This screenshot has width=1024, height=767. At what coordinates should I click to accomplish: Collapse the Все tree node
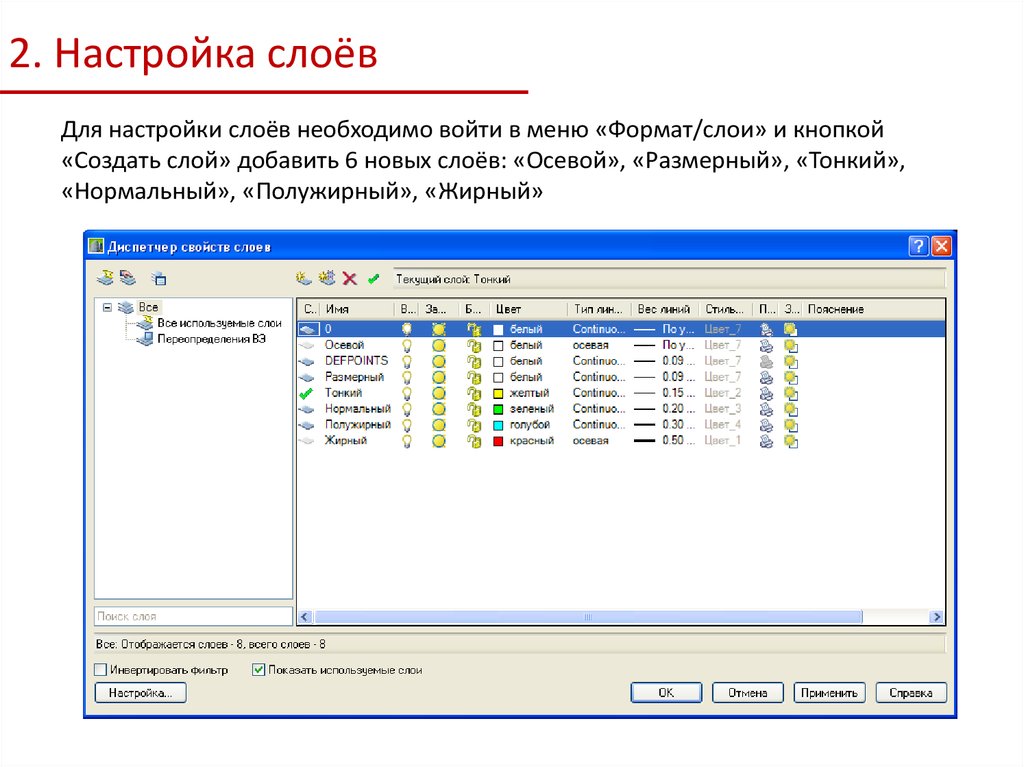106,308
